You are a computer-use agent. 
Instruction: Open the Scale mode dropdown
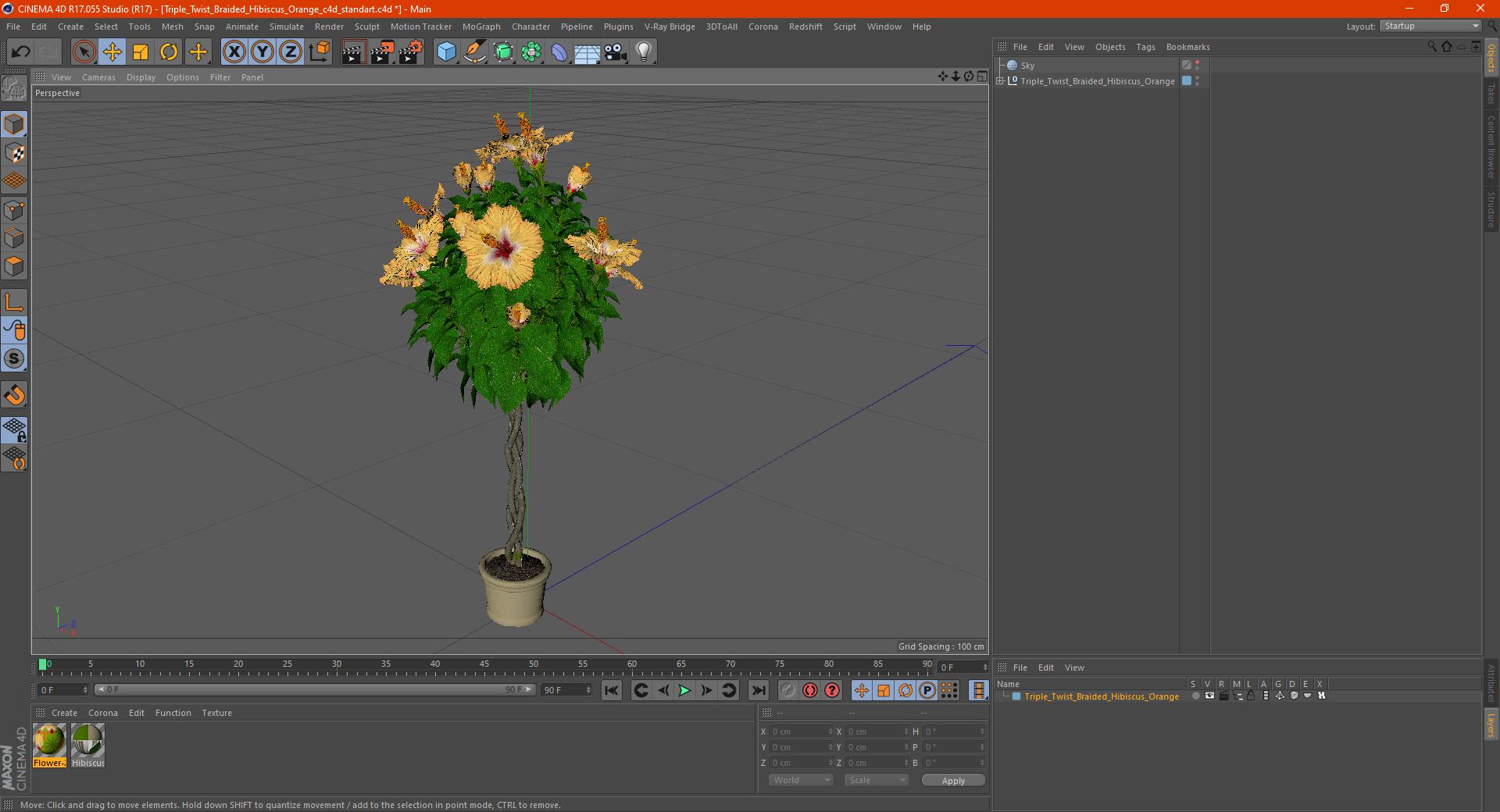tap(877, 780)
